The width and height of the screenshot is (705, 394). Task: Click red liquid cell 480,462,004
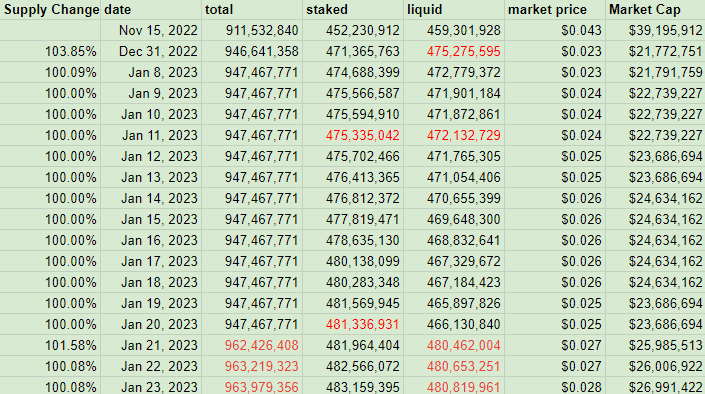454,345
